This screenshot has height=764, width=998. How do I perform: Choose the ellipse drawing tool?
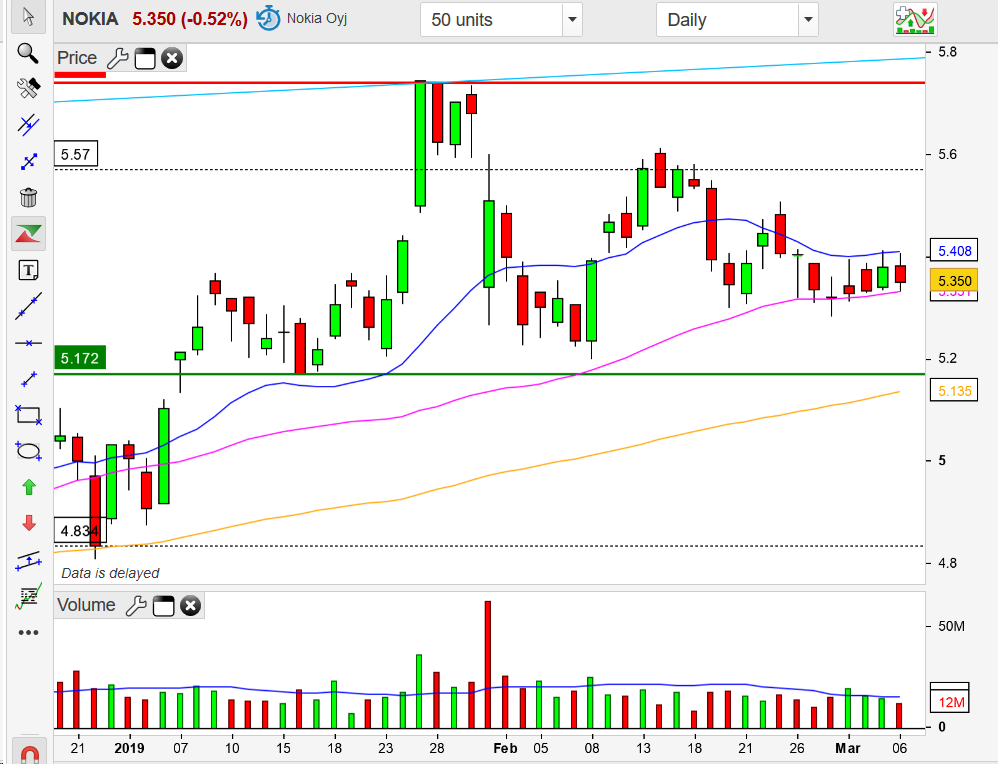point(28,451)
